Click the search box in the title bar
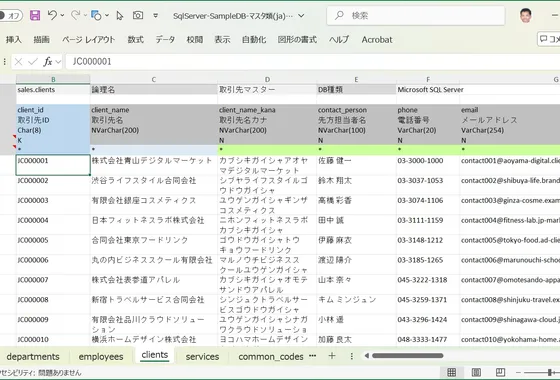This screenshot has height=380, width=560. click(416, 15)
